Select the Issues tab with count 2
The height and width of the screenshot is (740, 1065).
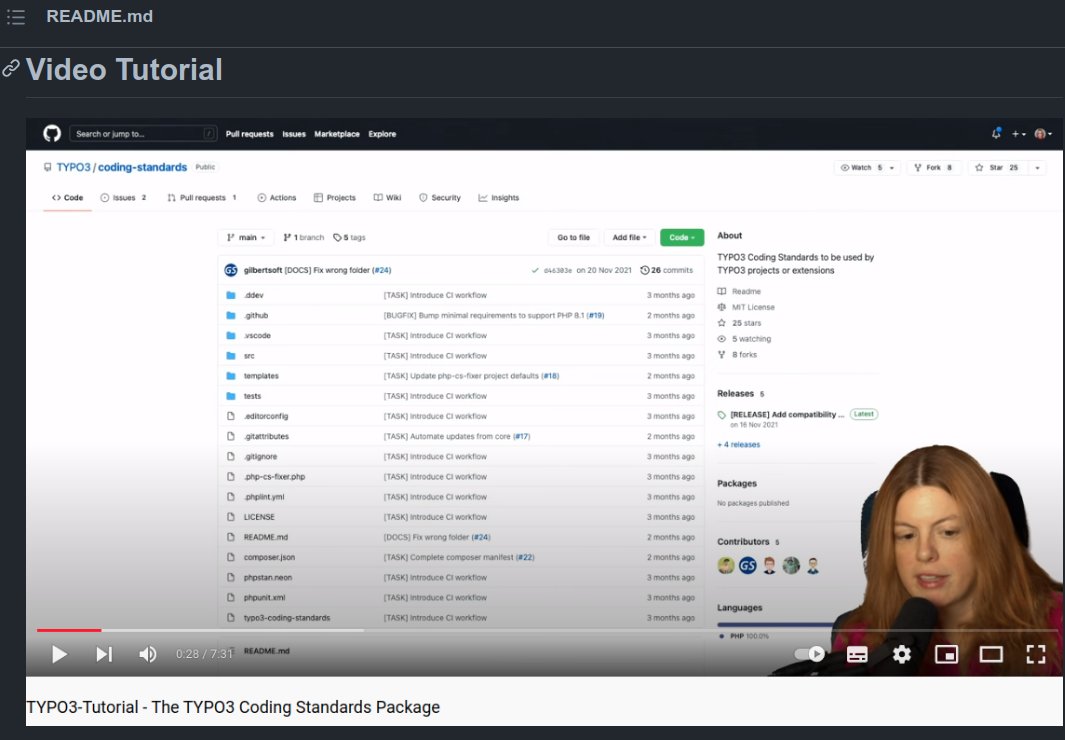click(x=124, y=198)
